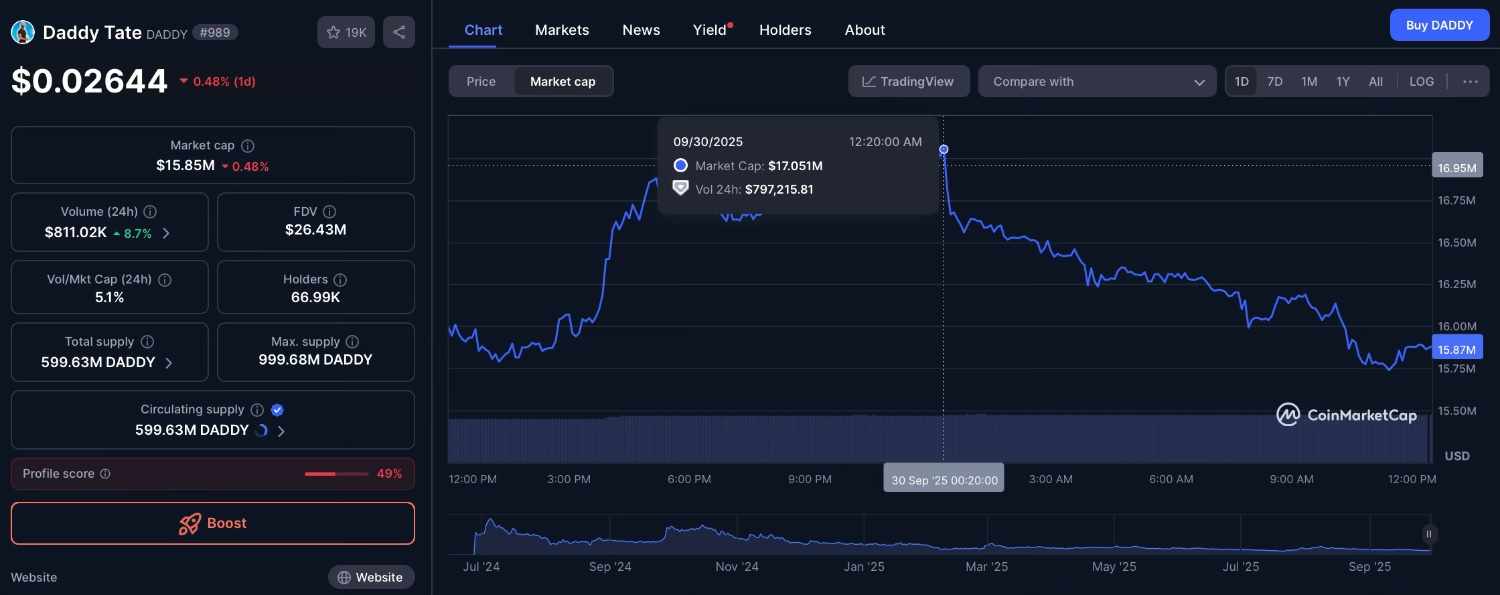Click the Profile score info icon
The height and width of the screenshot is (595, 1500).
tap(105, 474)
